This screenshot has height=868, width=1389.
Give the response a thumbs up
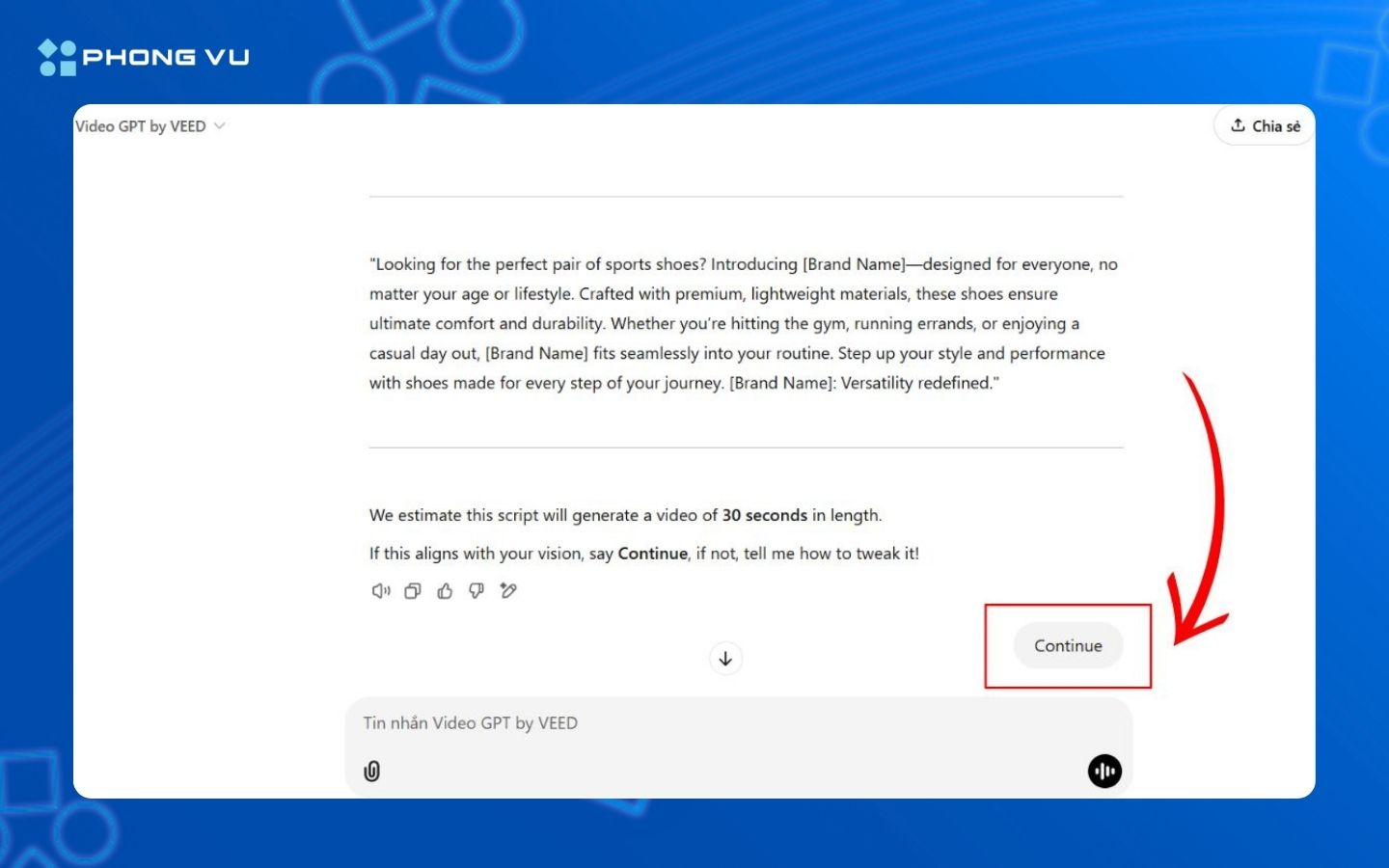pyautogui.click(x=445, y=591)
